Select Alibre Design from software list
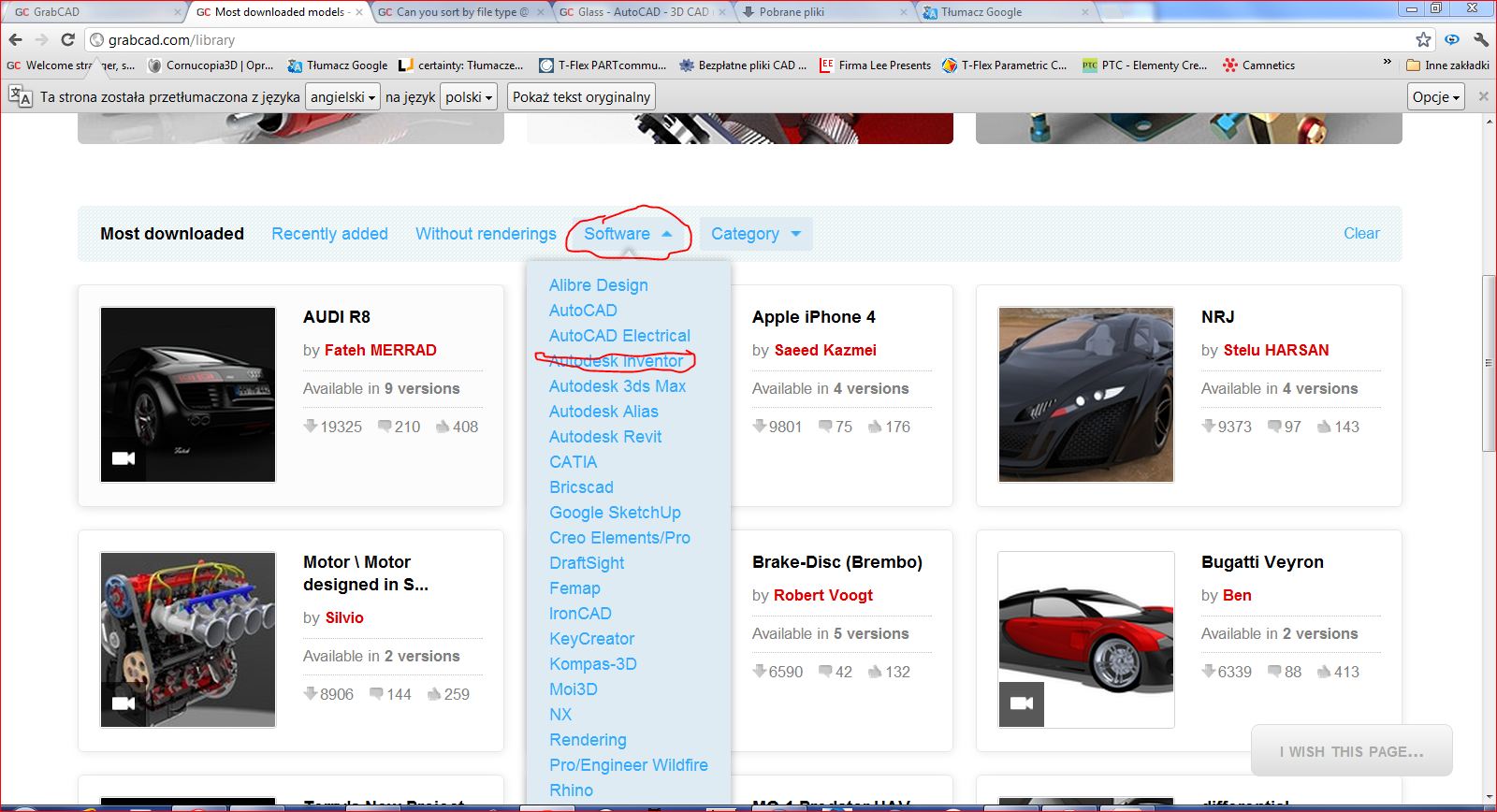Image resolution: width=1497 pixels, height=812 pixels. tap(599, 285)
